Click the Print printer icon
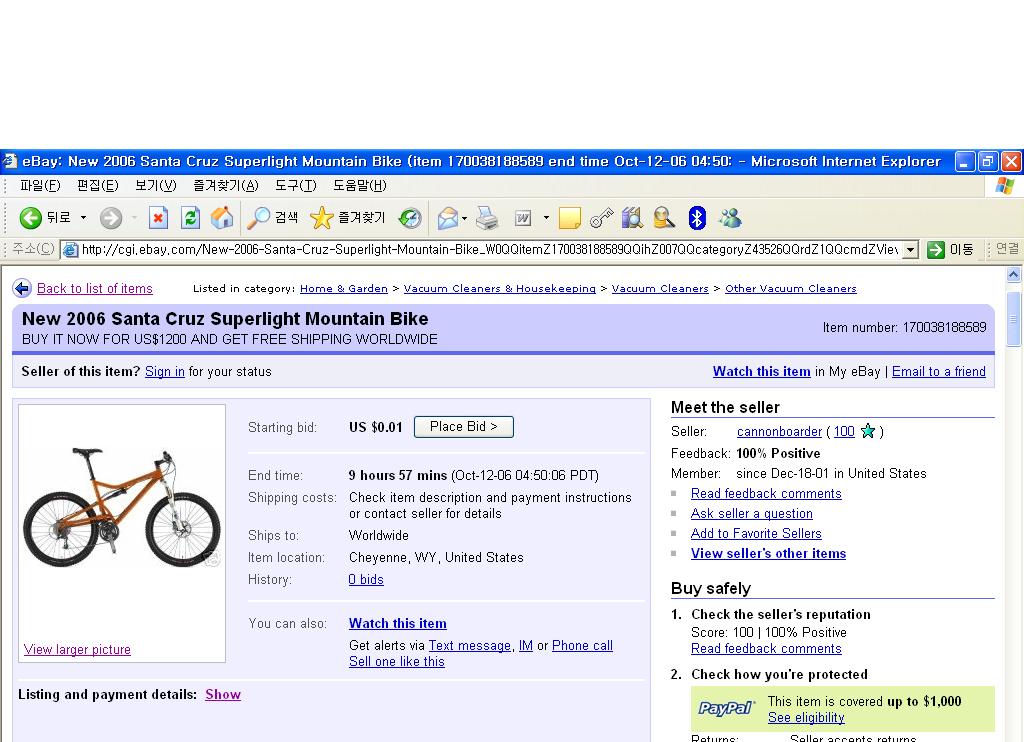 (487, 218)
